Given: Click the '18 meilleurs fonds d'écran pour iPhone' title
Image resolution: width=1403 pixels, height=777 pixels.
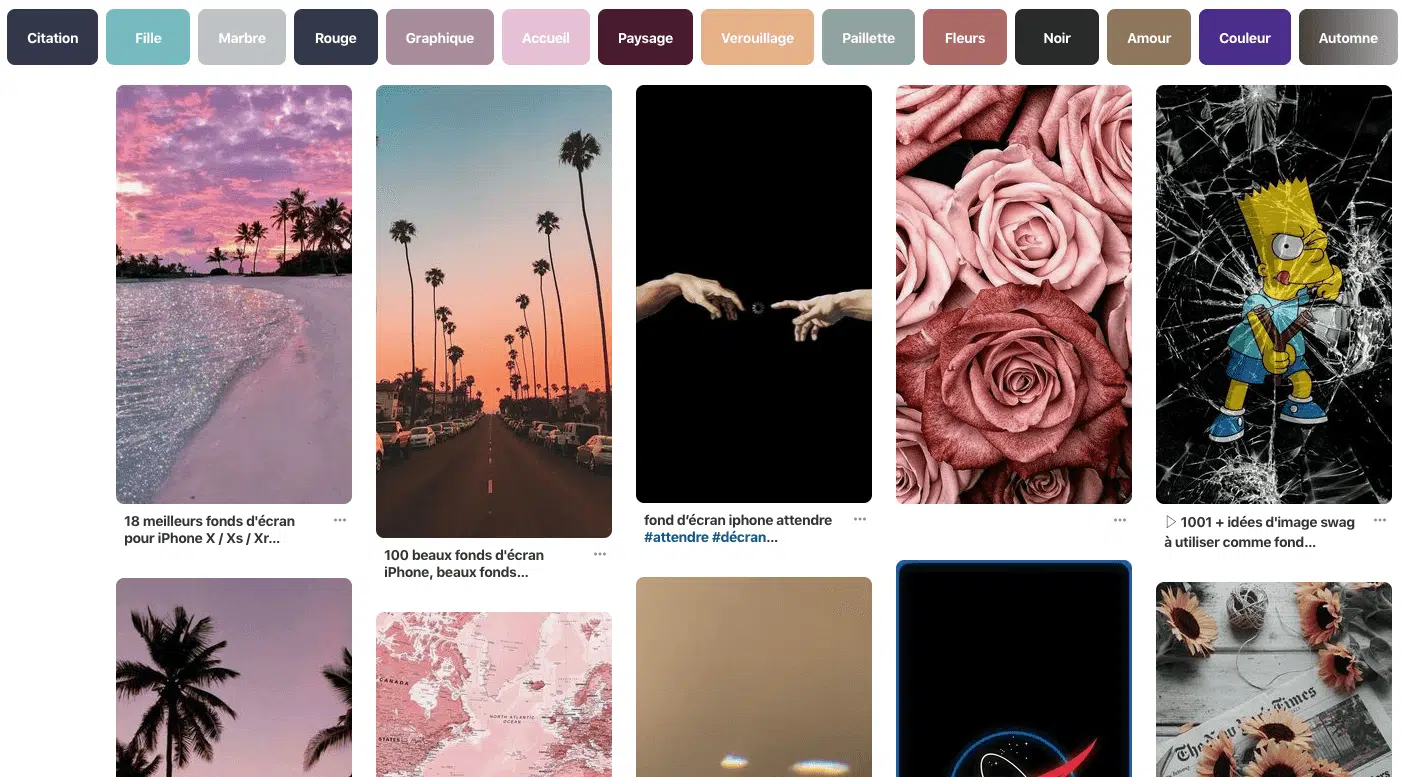Looking at the screenshot, I should 210,529.
